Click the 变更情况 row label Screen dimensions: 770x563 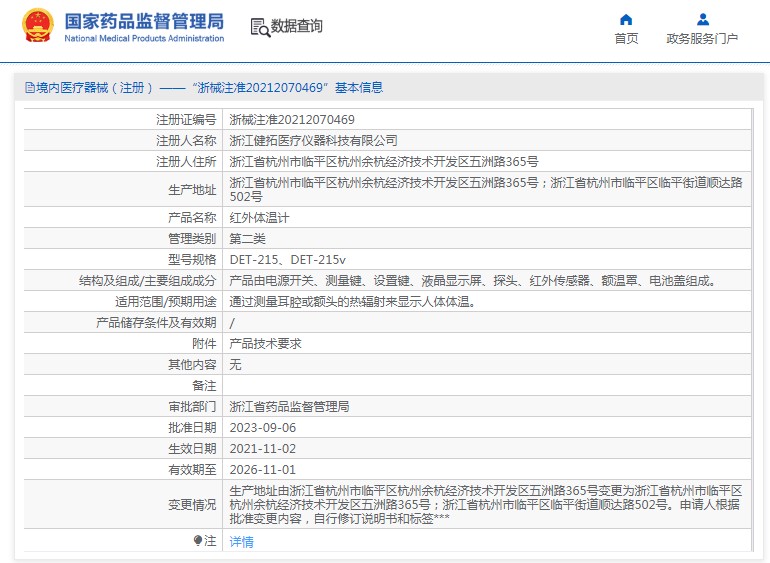192,505
